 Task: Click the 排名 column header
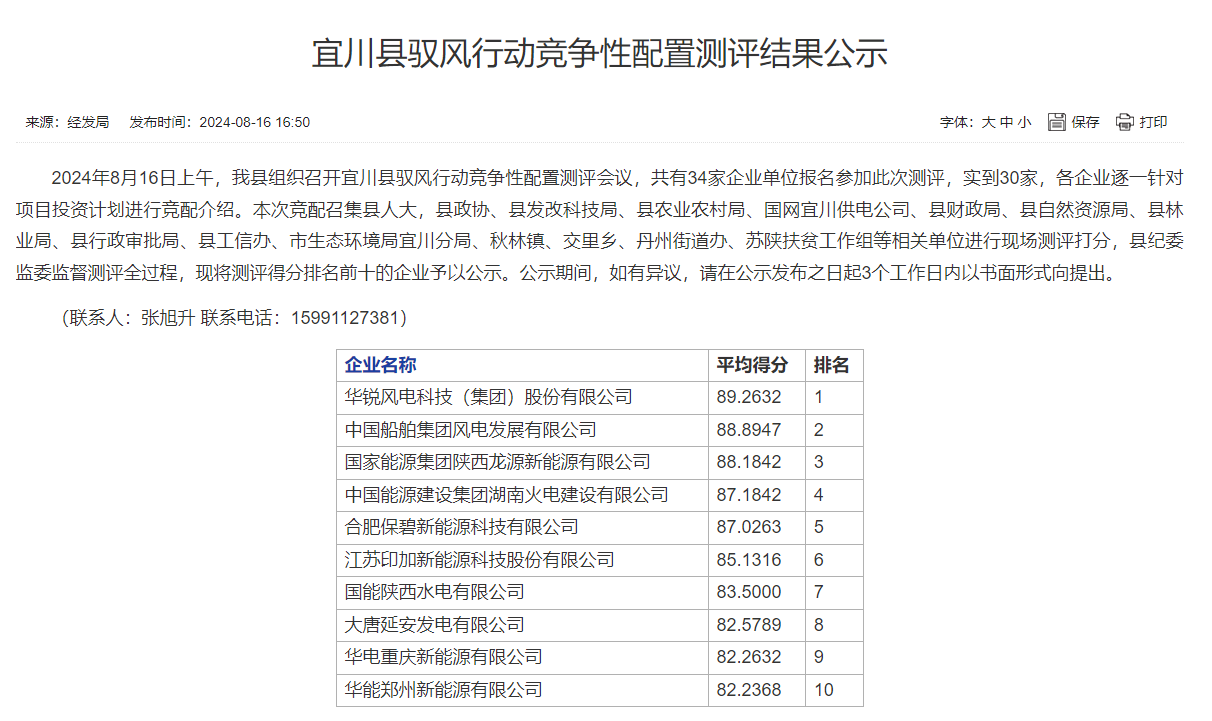coord(832,365)
